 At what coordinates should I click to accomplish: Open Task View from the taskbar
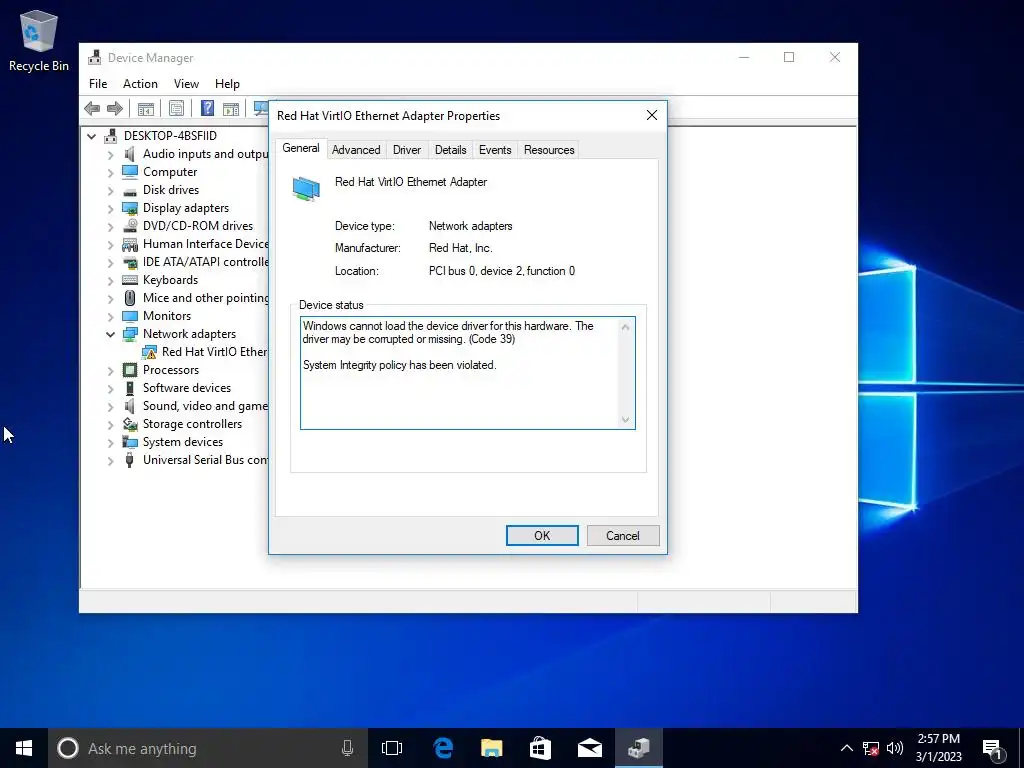coord(392,748)
